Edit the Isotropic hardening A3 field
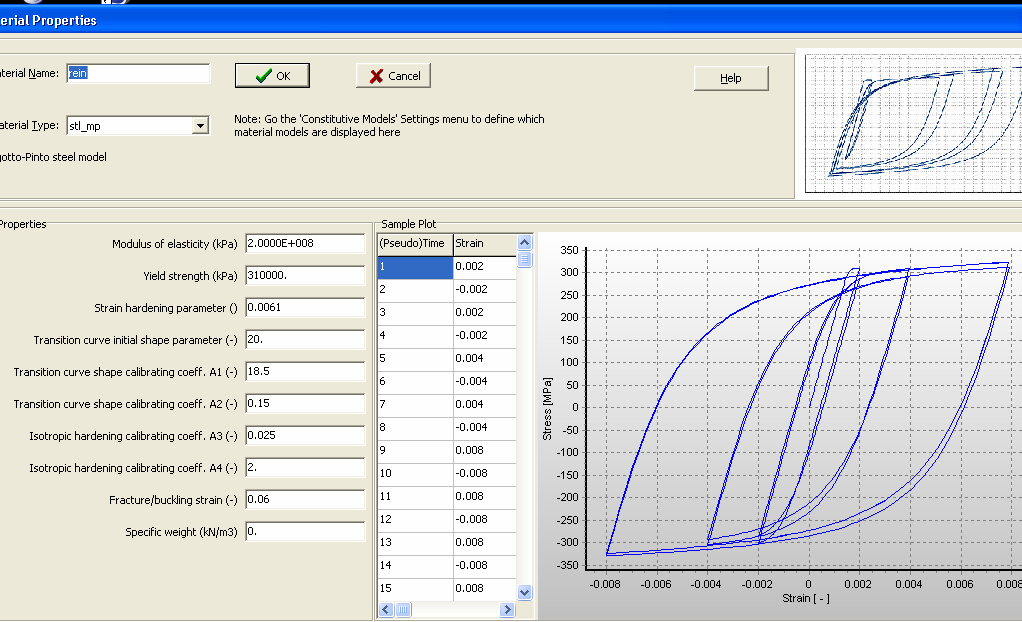 pyautogui.click(x=305, y=435)
